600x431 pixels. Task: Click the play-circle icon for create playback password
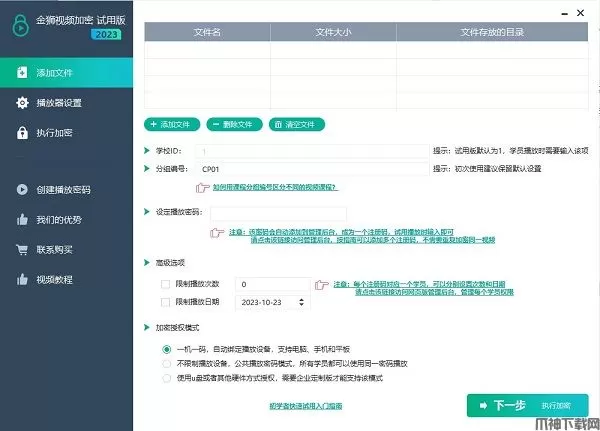tap(22, 189)
